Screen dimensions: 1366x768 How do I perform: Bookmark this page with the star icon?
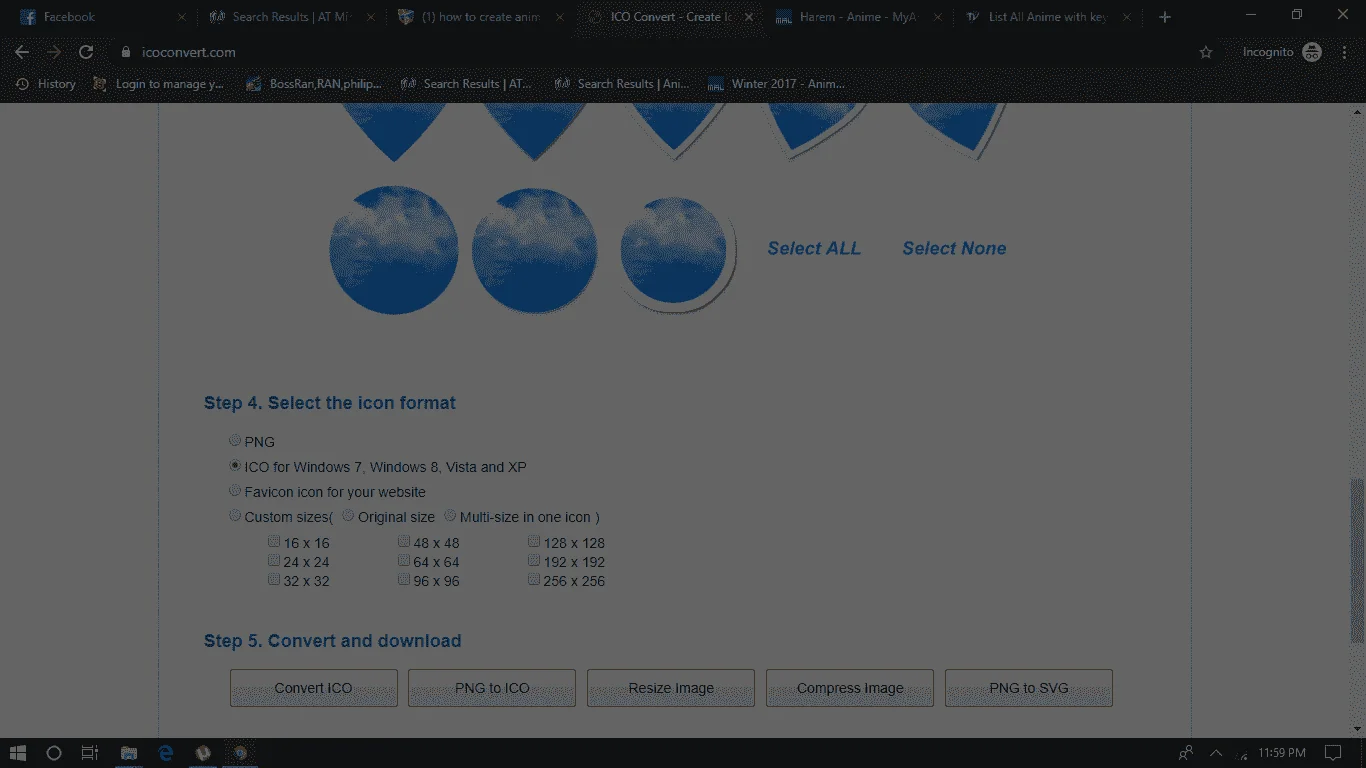point(1206,52)
